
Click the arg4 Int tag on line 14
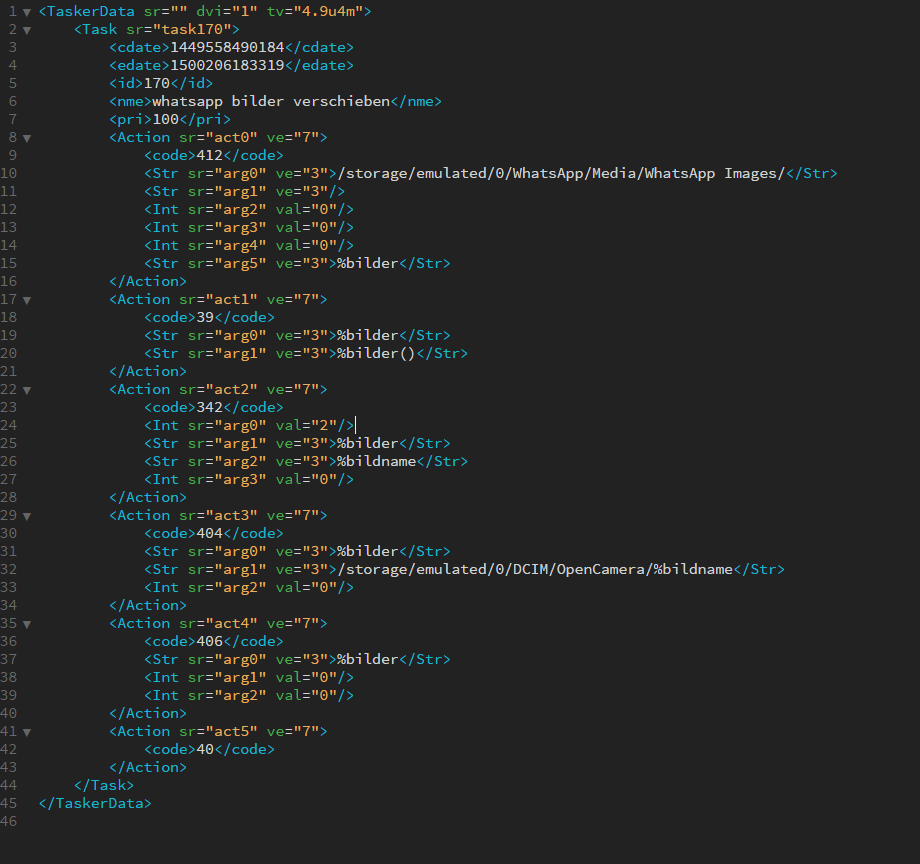click(249, 245)
